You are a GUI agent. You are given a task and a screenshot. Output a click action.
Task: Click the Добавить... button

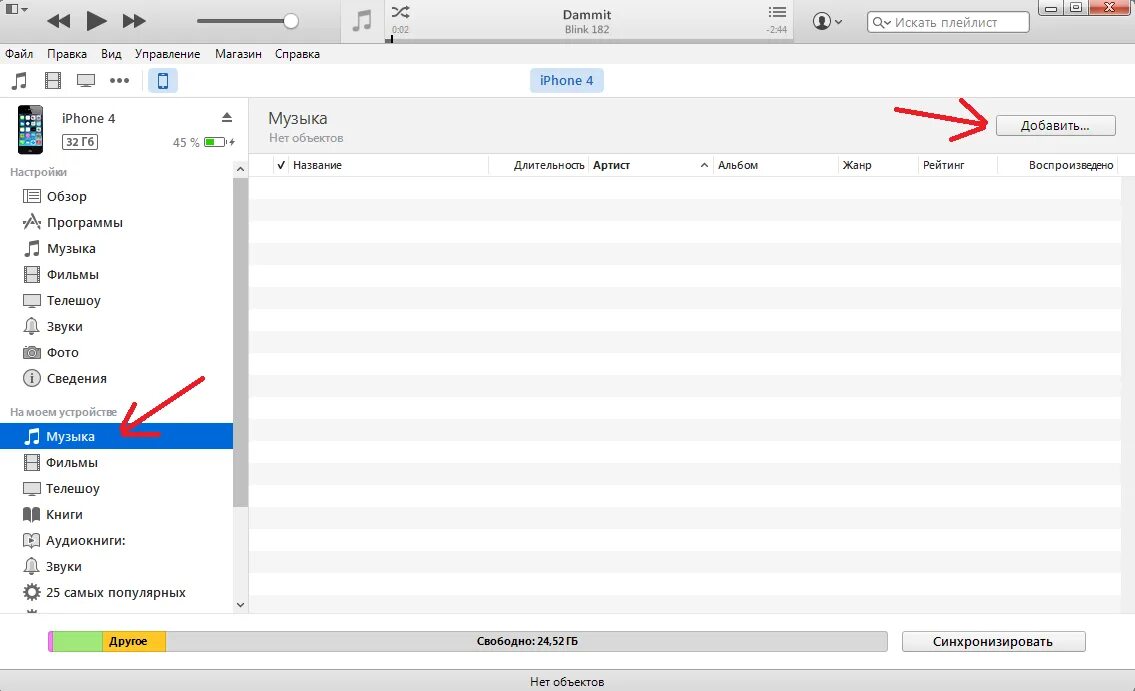[1055, 125]
